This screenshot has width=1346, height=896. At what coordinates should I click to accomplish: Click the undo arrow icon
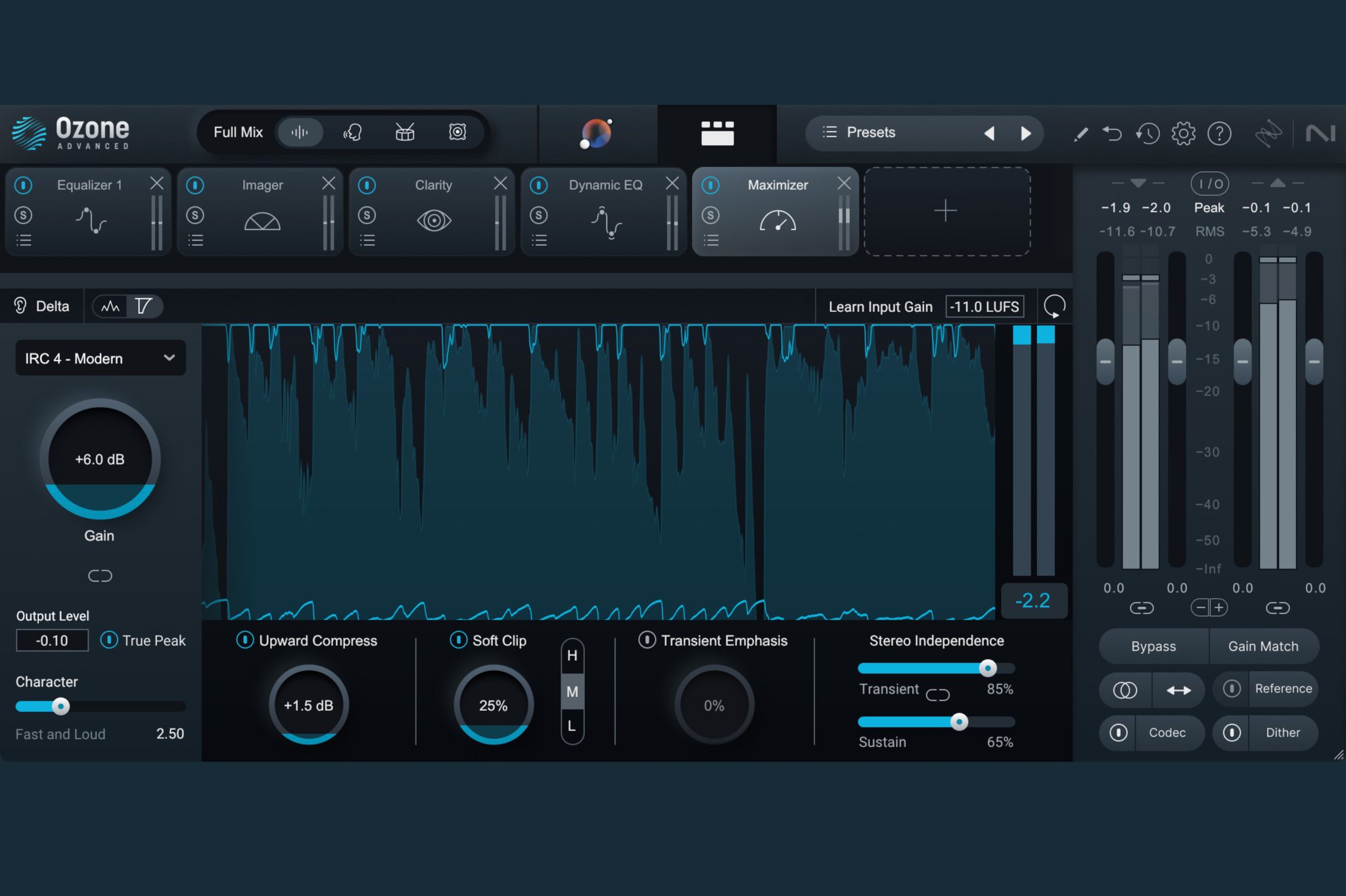1113,133
